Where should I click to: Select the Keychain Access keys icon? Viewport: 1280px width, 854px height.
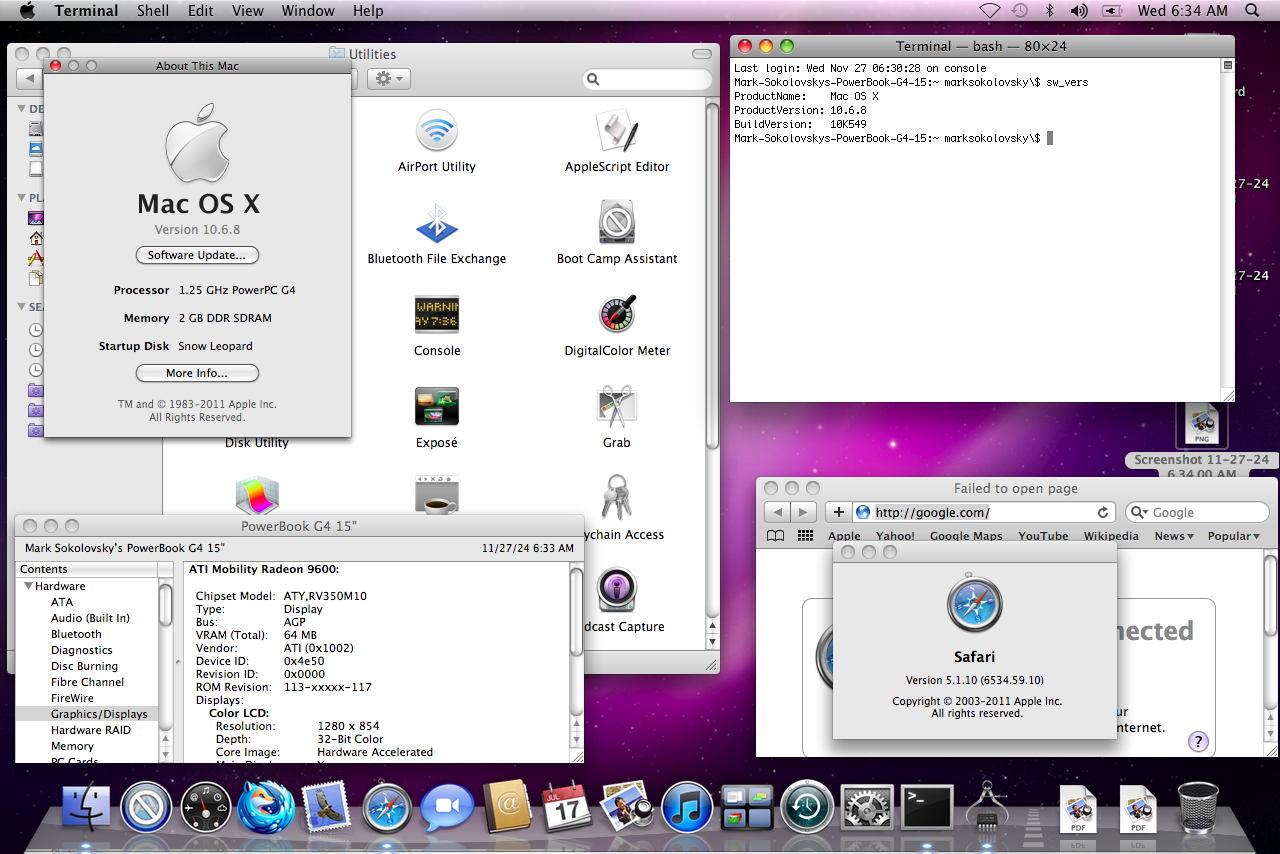click(616, 497)
